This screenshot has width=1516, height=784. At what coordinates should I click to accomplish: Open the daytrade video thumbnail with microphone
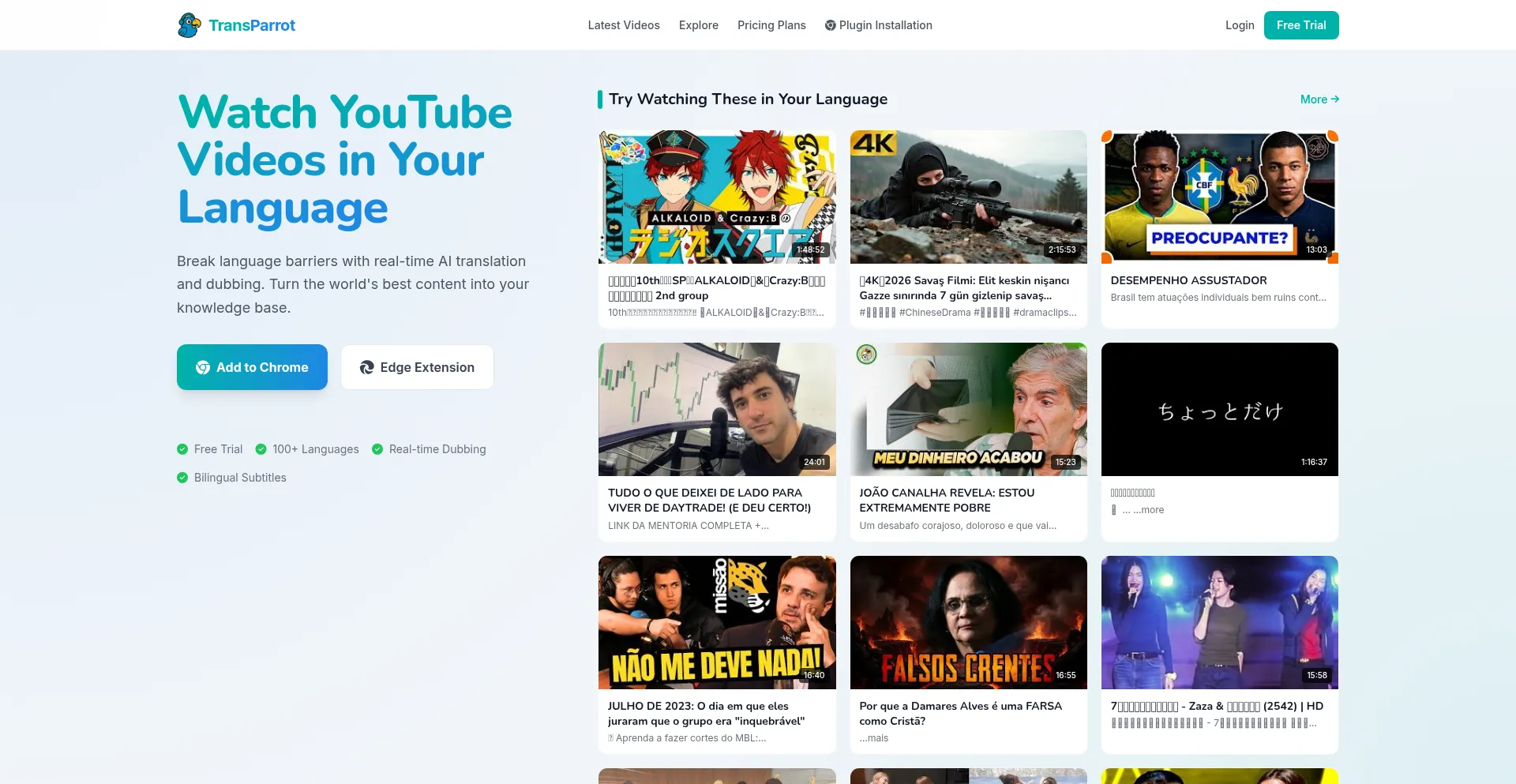pos(717,409)
